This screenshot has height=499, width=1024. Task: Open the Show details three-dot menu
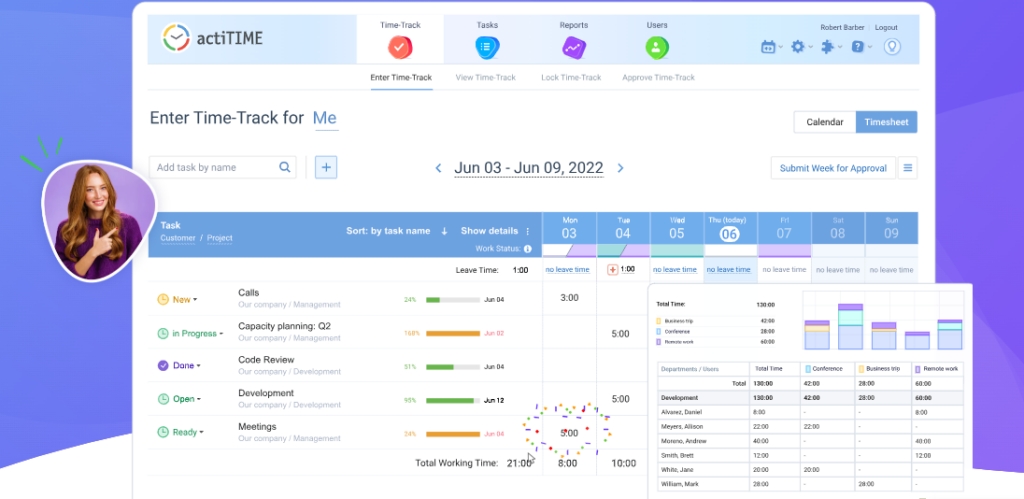tap(528, 231)
